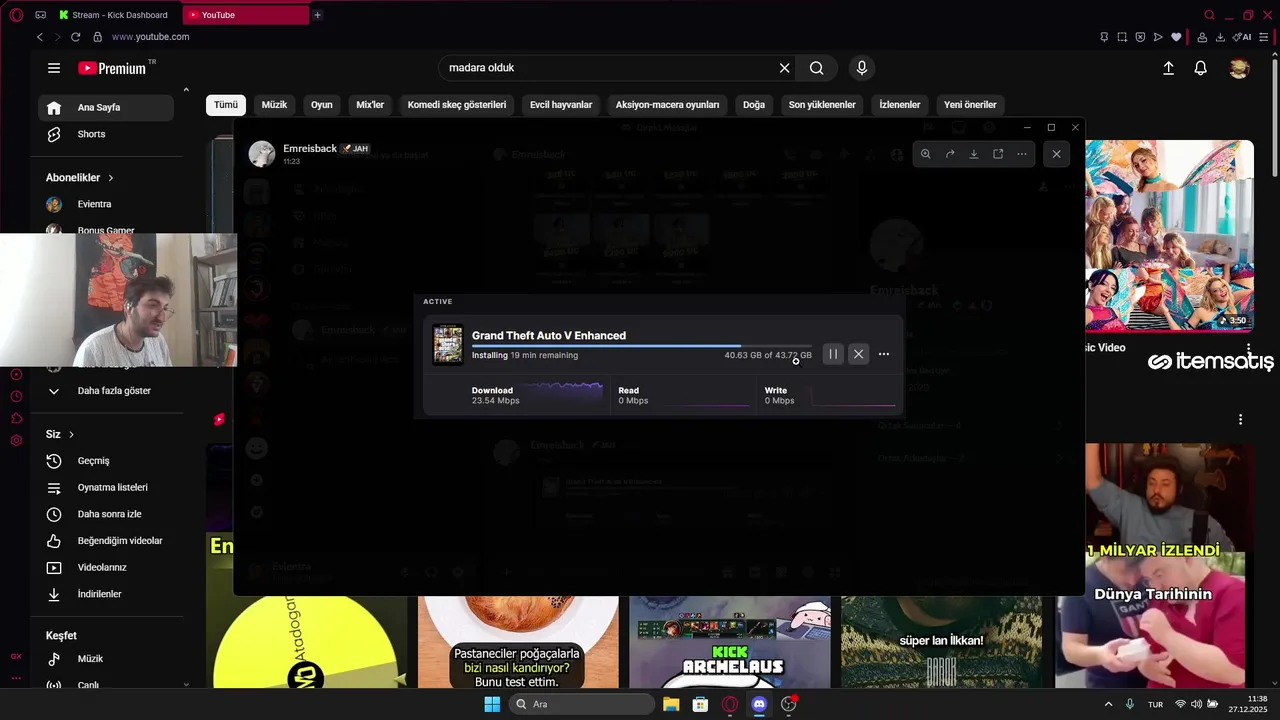
Task: Open File Explorer from taskbar
Action: pos(671,704)
